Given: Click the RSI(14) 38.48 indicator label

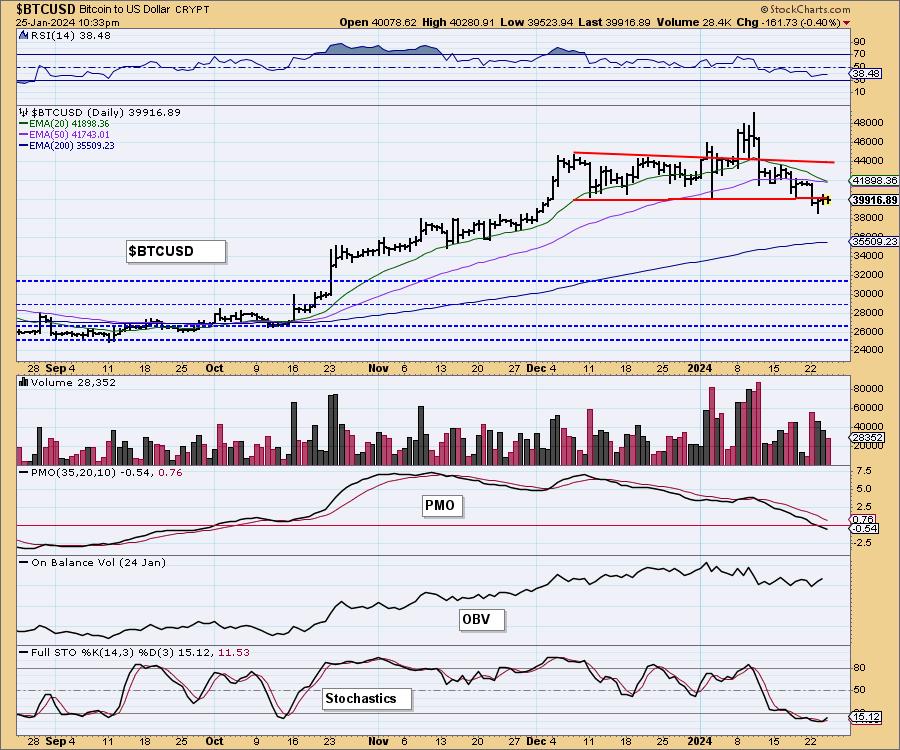Looking at the screenshot, I should (x=70, y=35).
